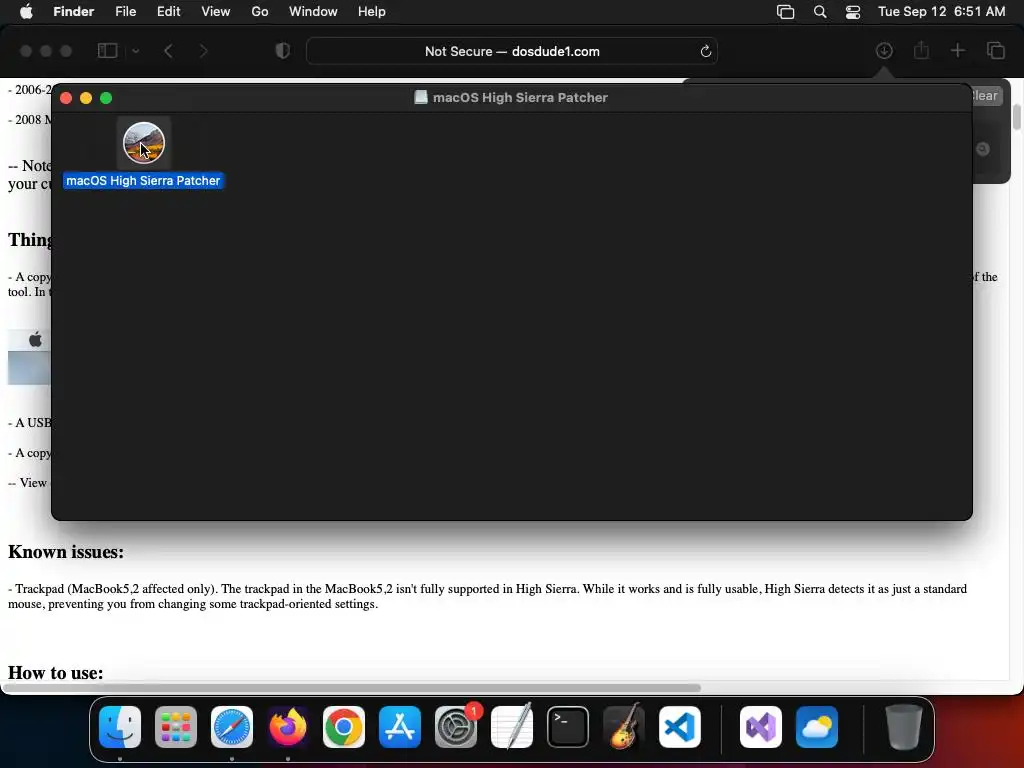Click the dosdude1.com address bar
This screenshot has height=768, width=1024.
click(512, 51)
